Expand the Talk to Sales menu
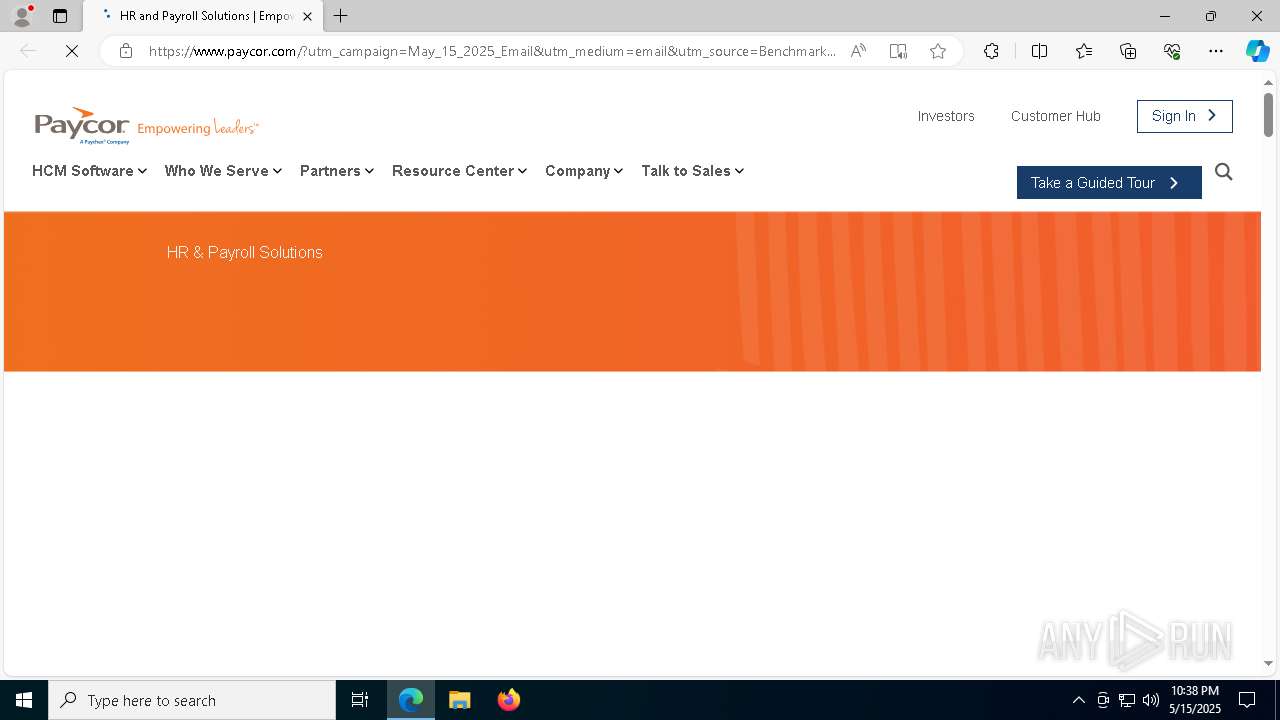Viewport: 1280px width, 720px height. 692,171
